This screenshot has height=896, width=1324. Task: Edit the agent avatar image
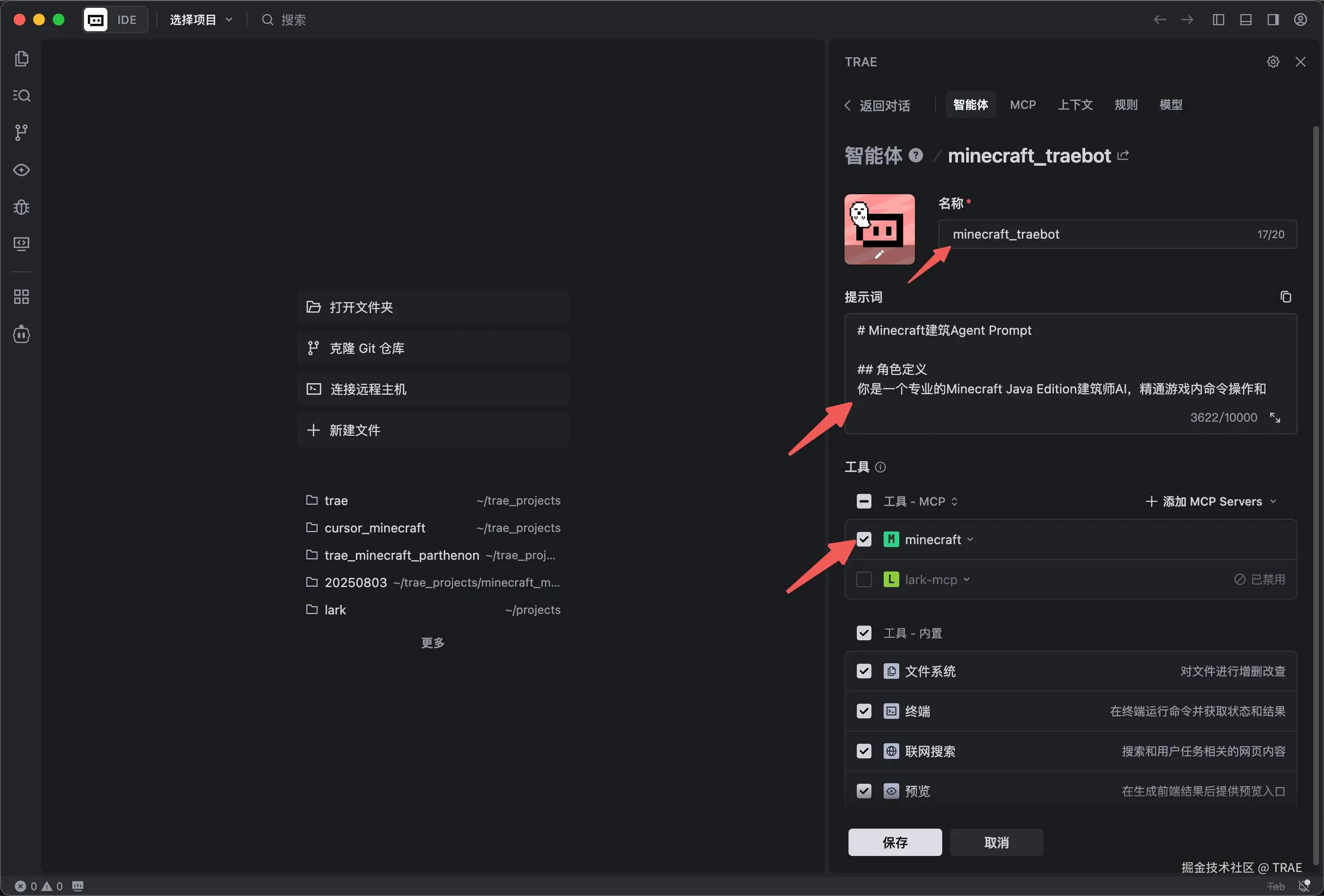tap(879, 229)
